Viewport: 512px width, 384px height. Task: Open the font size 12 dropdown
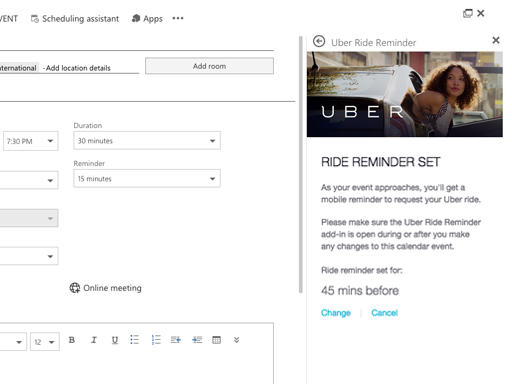45,342
